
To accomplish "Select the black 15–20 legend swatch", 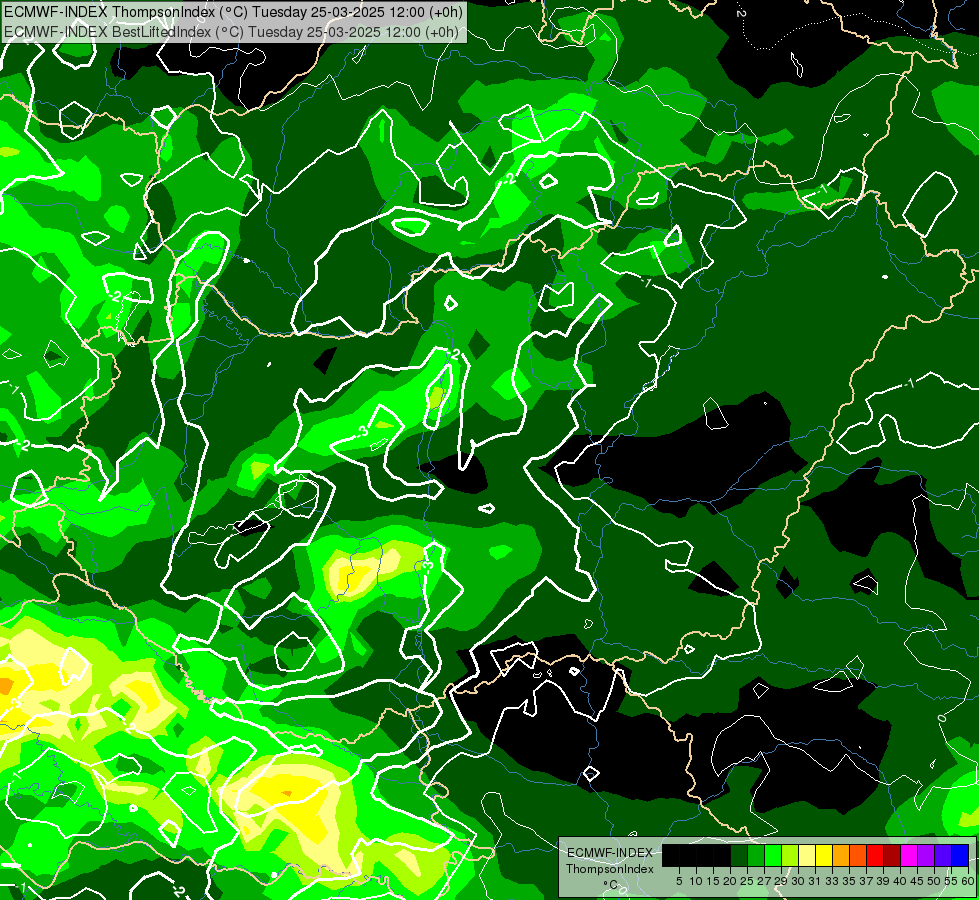I will (x=722, y=855).
